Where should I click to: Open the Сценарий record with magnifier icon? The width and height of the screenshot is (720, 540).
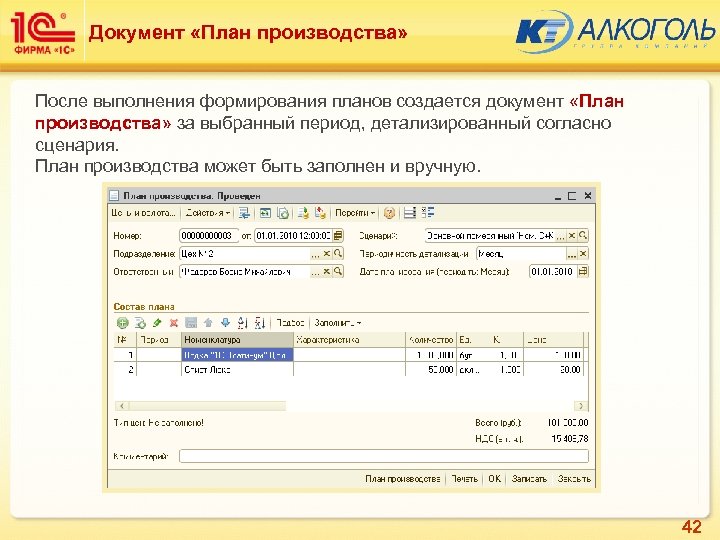pos(583,236)
